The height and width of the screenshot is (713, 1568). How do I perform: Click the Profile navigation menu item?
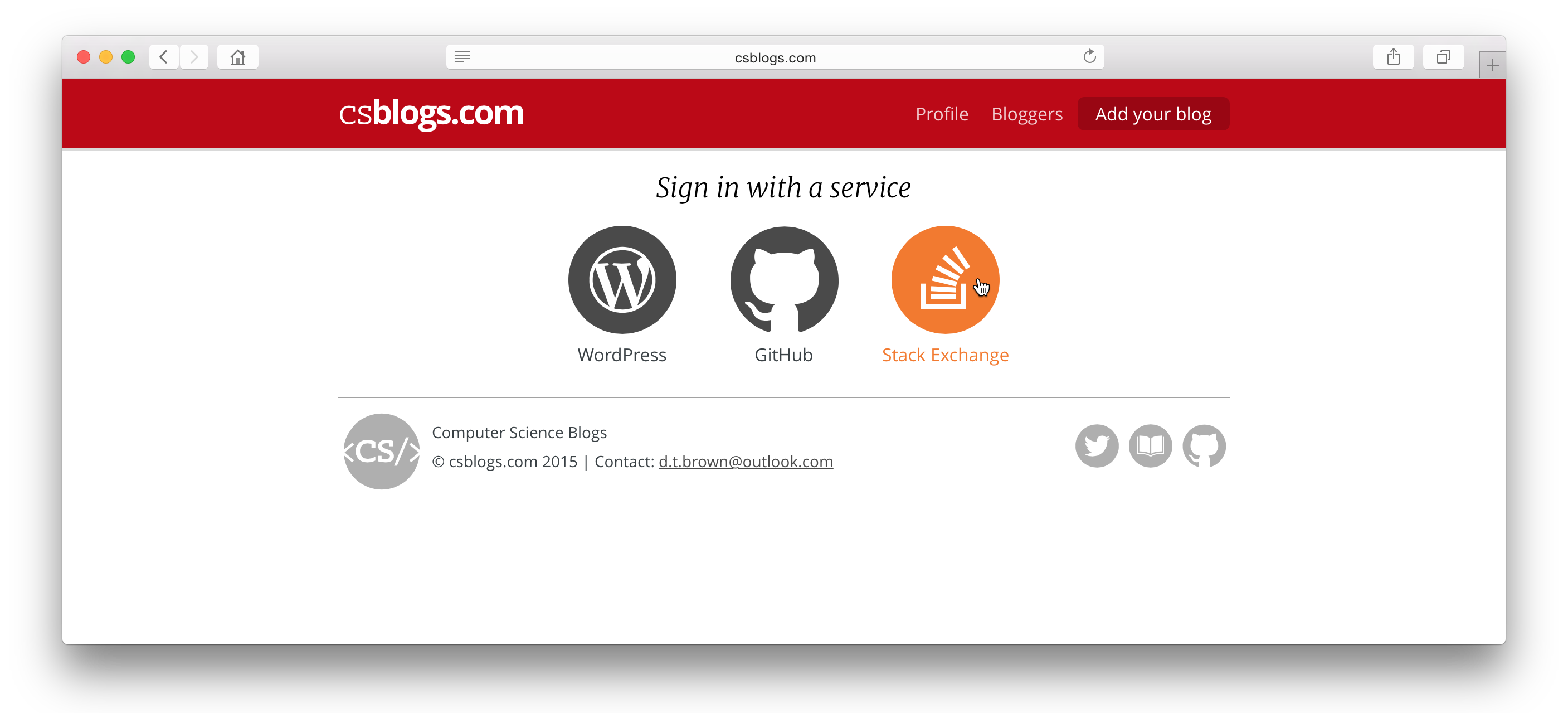[x=941, y=113]
